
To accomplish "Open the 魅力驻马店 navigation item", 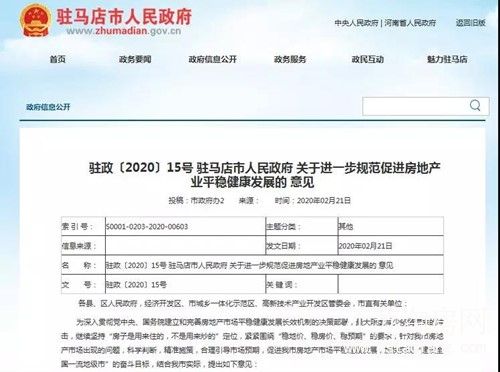I will click(447, 59).
